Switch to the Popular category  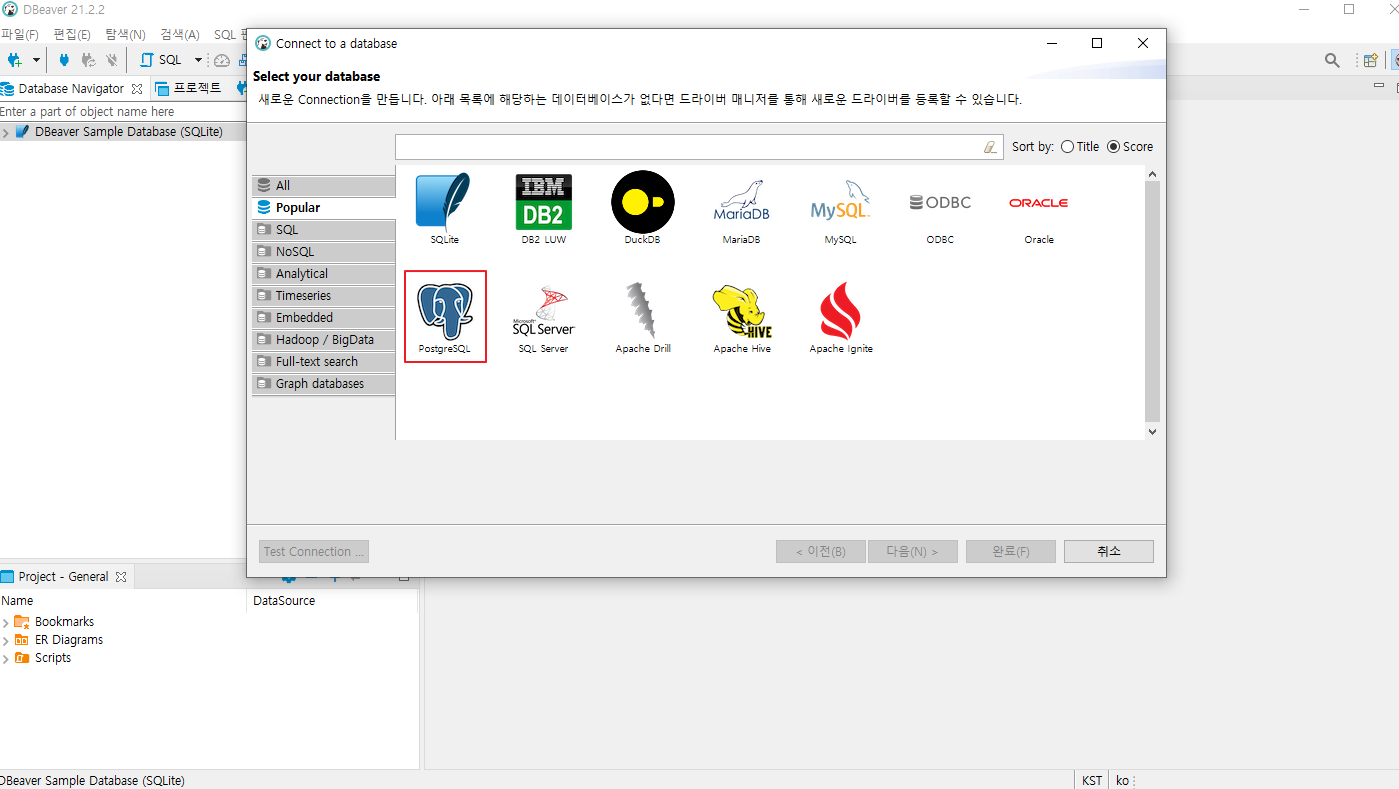324,208
